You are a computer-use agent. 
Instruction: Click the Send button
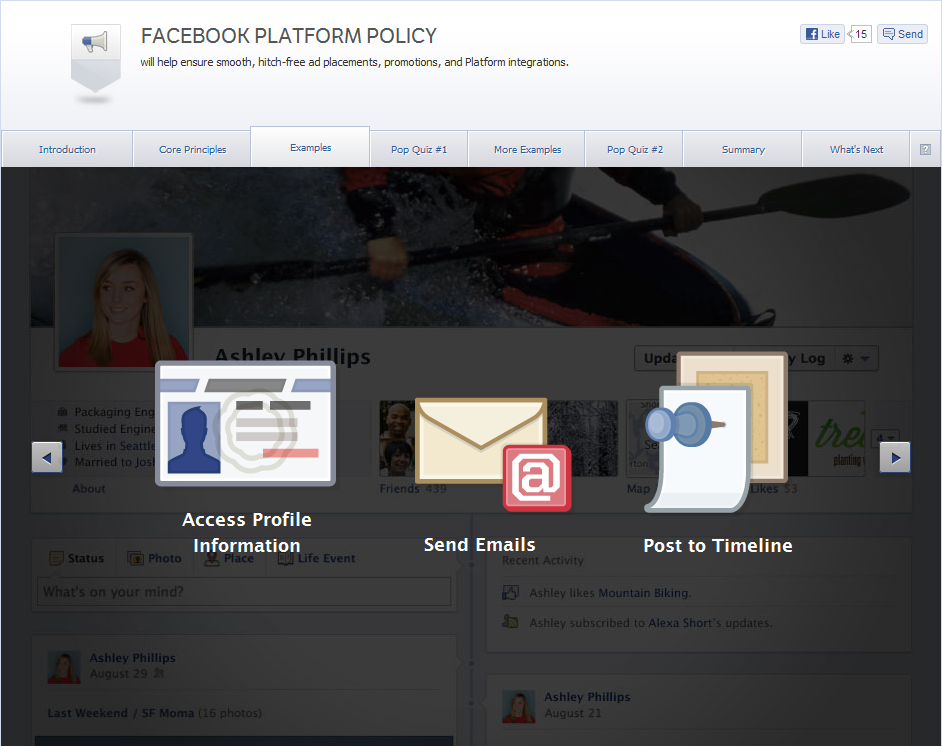pos(903,34)
